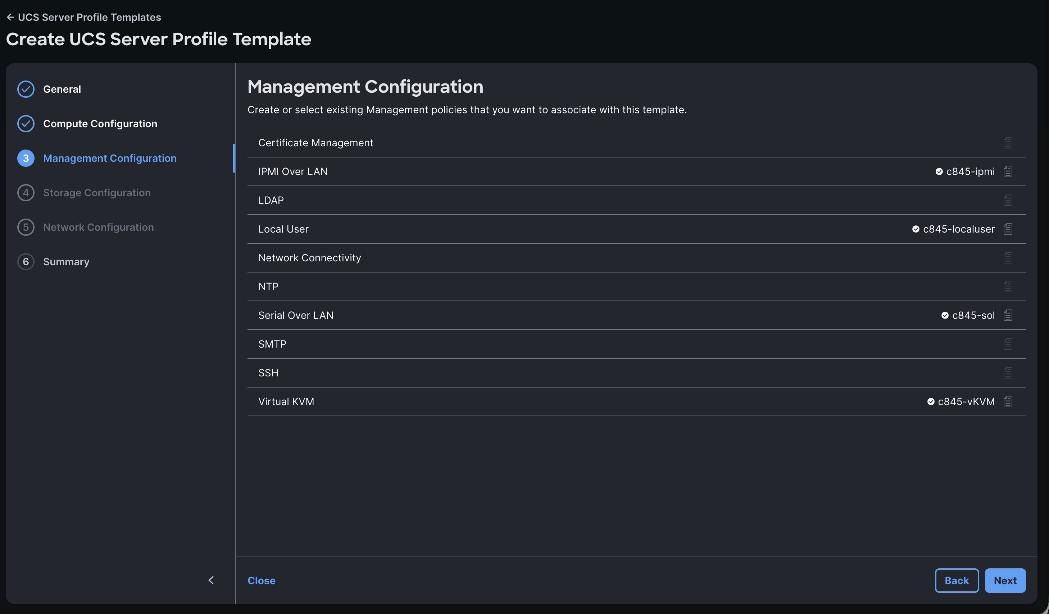This screenshot has height=614, width=1049.
Task: Open policy selector icon for Network Connectivity
Action: point(1008,258)
